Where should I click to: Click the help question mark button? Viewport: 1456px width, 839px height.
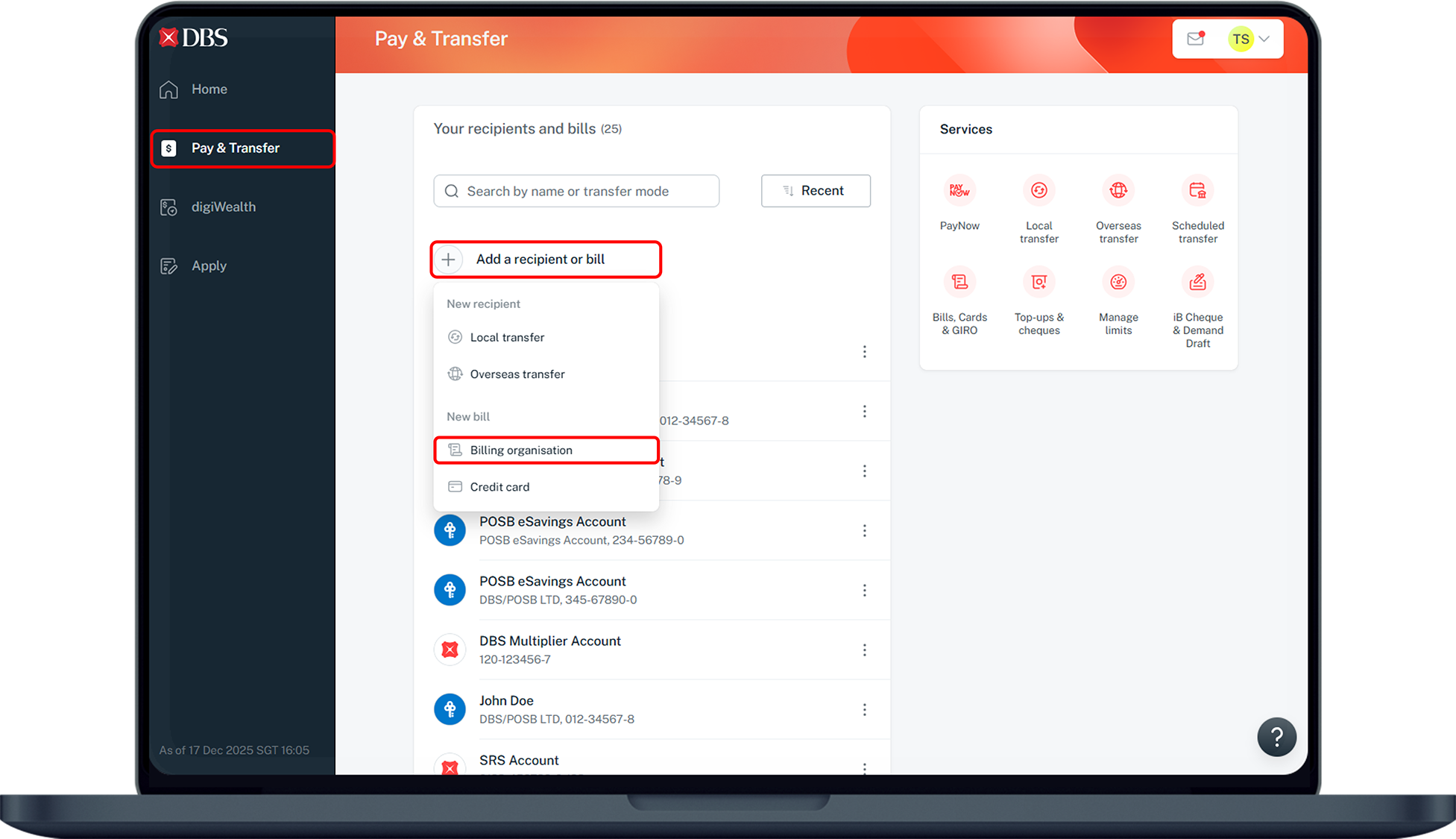point(1276,738)
